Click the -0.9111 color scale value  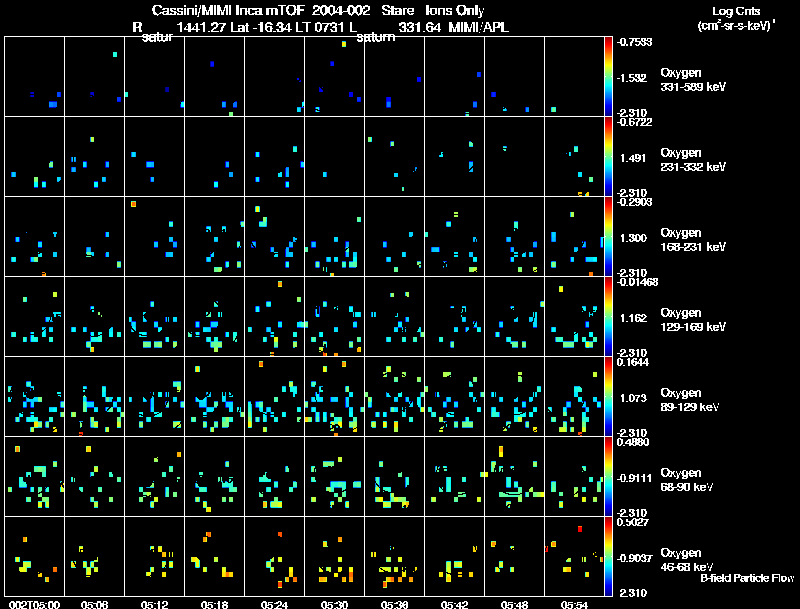(634, 478)
